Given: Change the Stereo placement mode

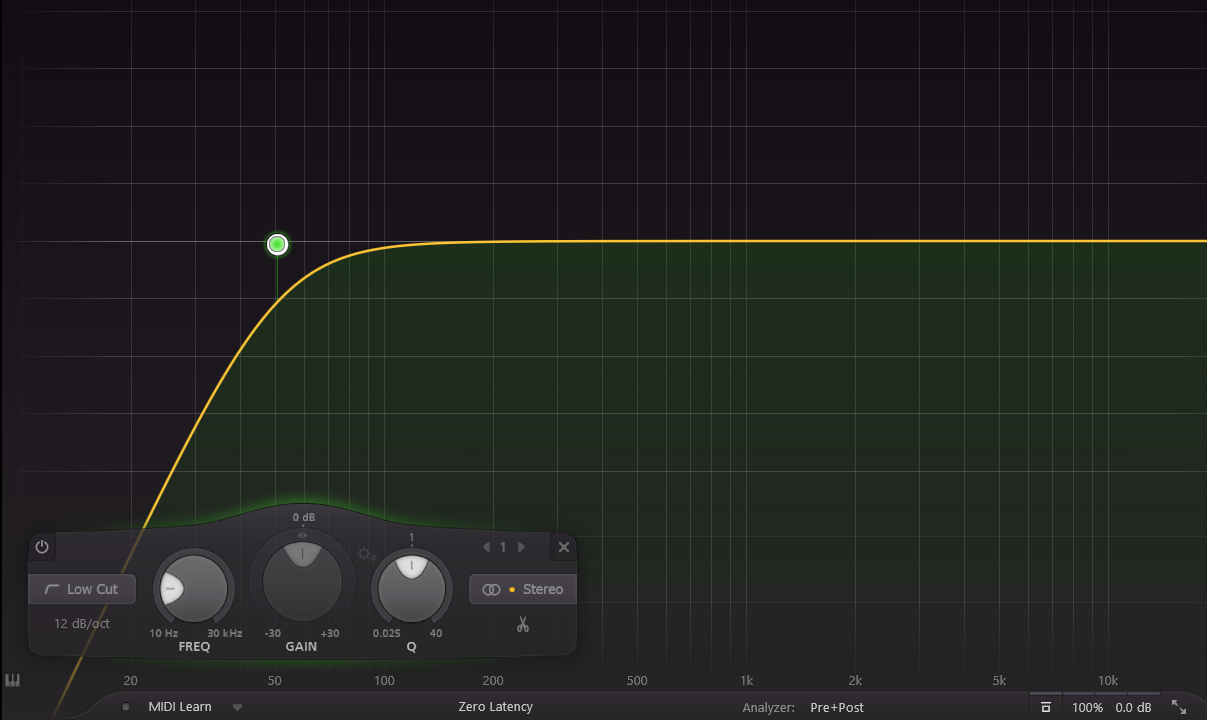Looking at the screenshot, I should [522, 589].
